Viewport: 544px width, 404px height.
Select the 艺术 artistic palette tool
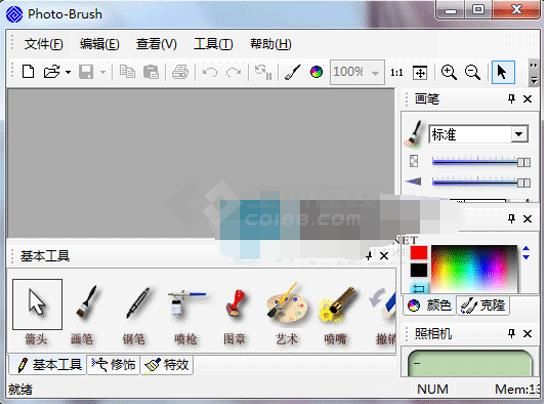(x=287, y=312)
